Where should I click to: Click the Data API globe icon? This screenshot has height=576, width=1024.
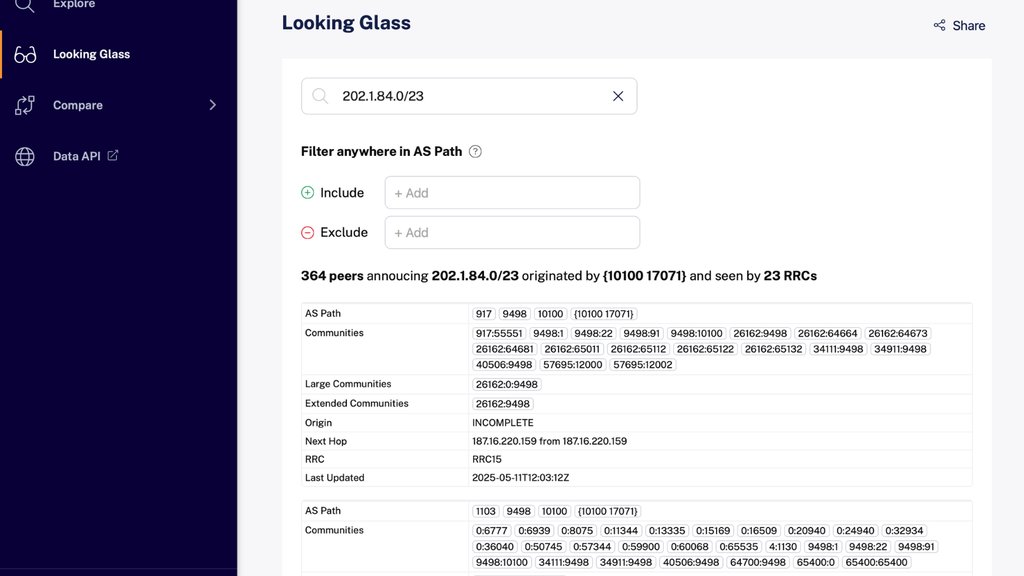pyautogui.click(x=24, y=155)
